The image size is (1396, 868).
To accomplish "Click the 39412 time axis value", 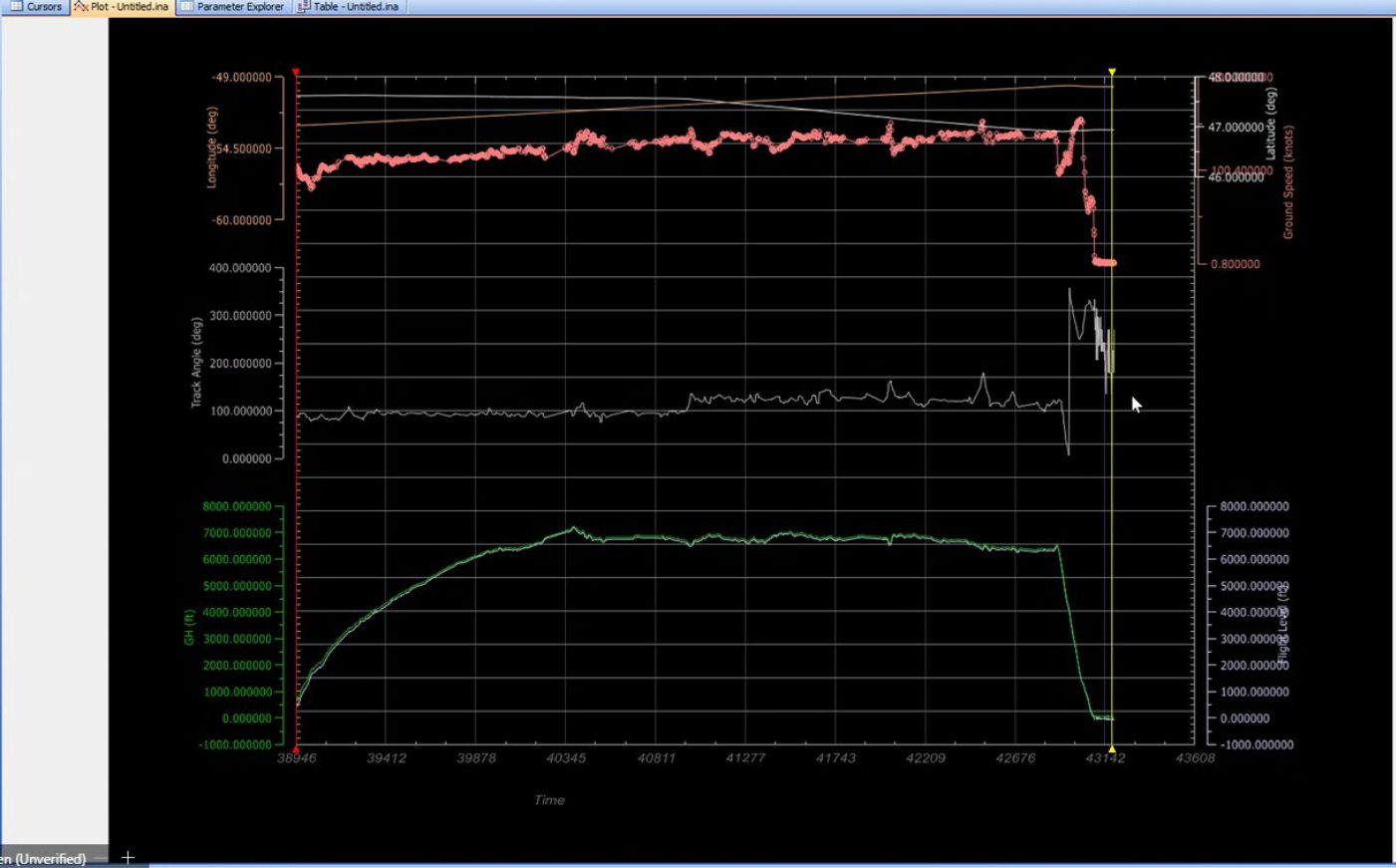I will tap(387, 758).
